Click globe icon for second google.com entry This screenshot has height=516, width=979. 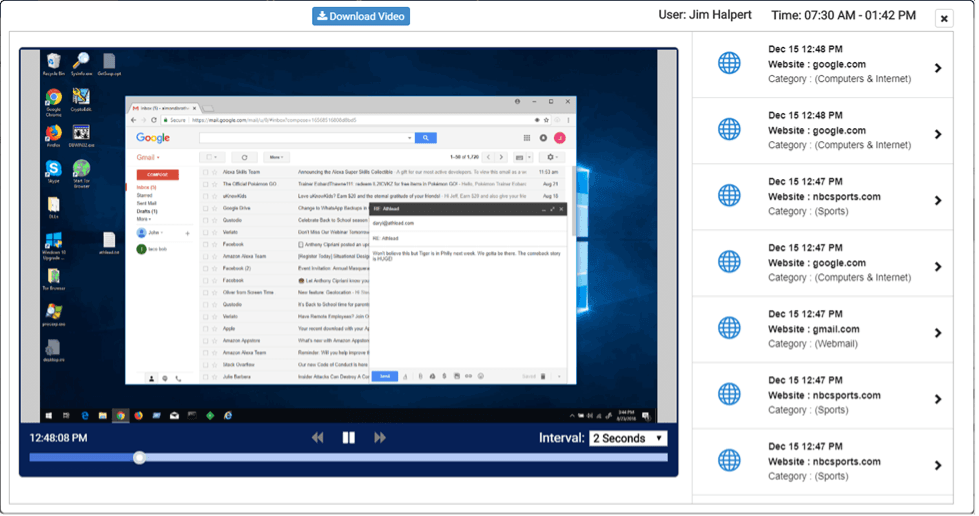730,129
